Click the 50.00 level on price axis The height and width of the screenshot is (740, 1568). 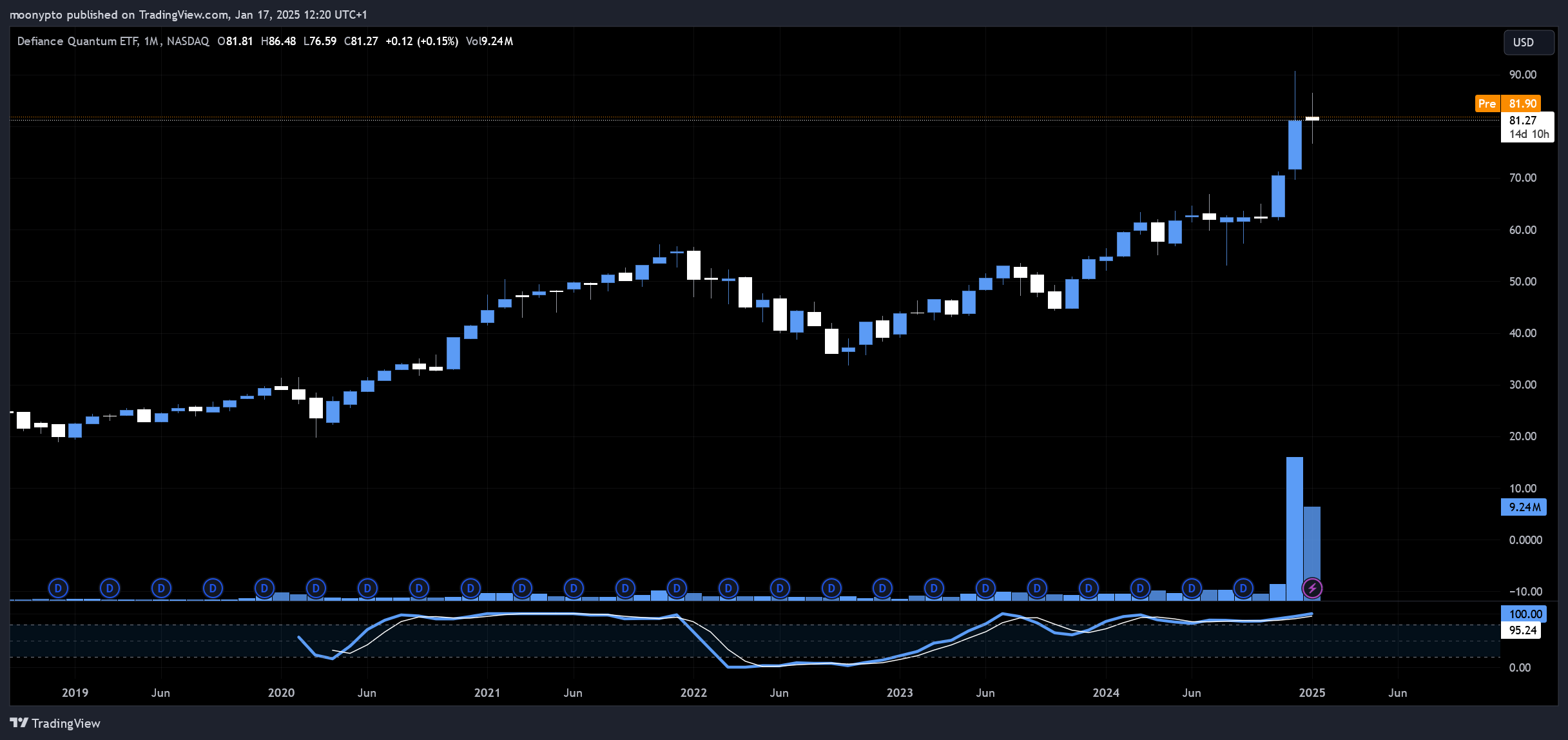click(1523, 282)
